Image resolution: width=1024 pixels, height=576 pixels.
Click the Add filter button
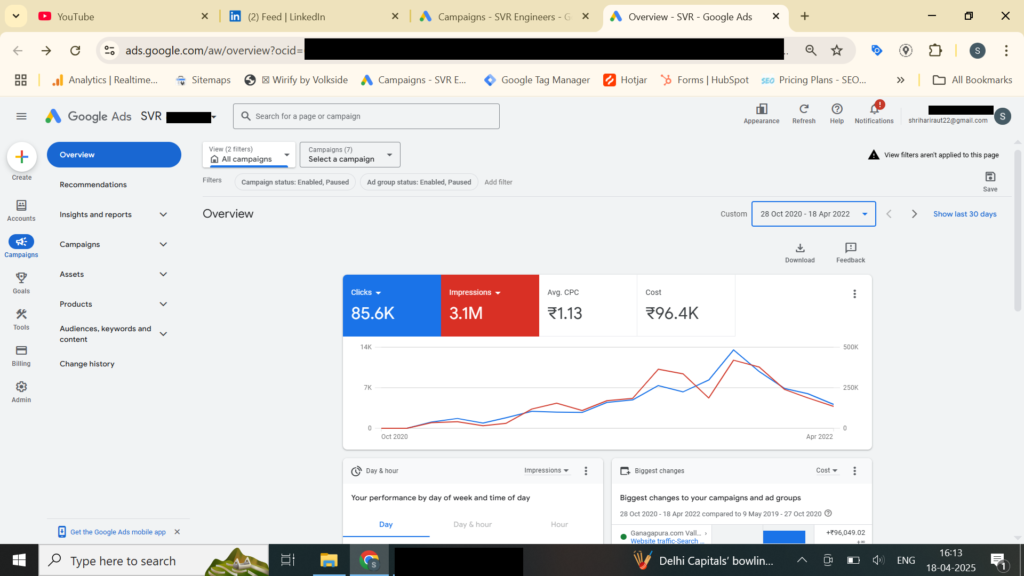coord(498,182)
